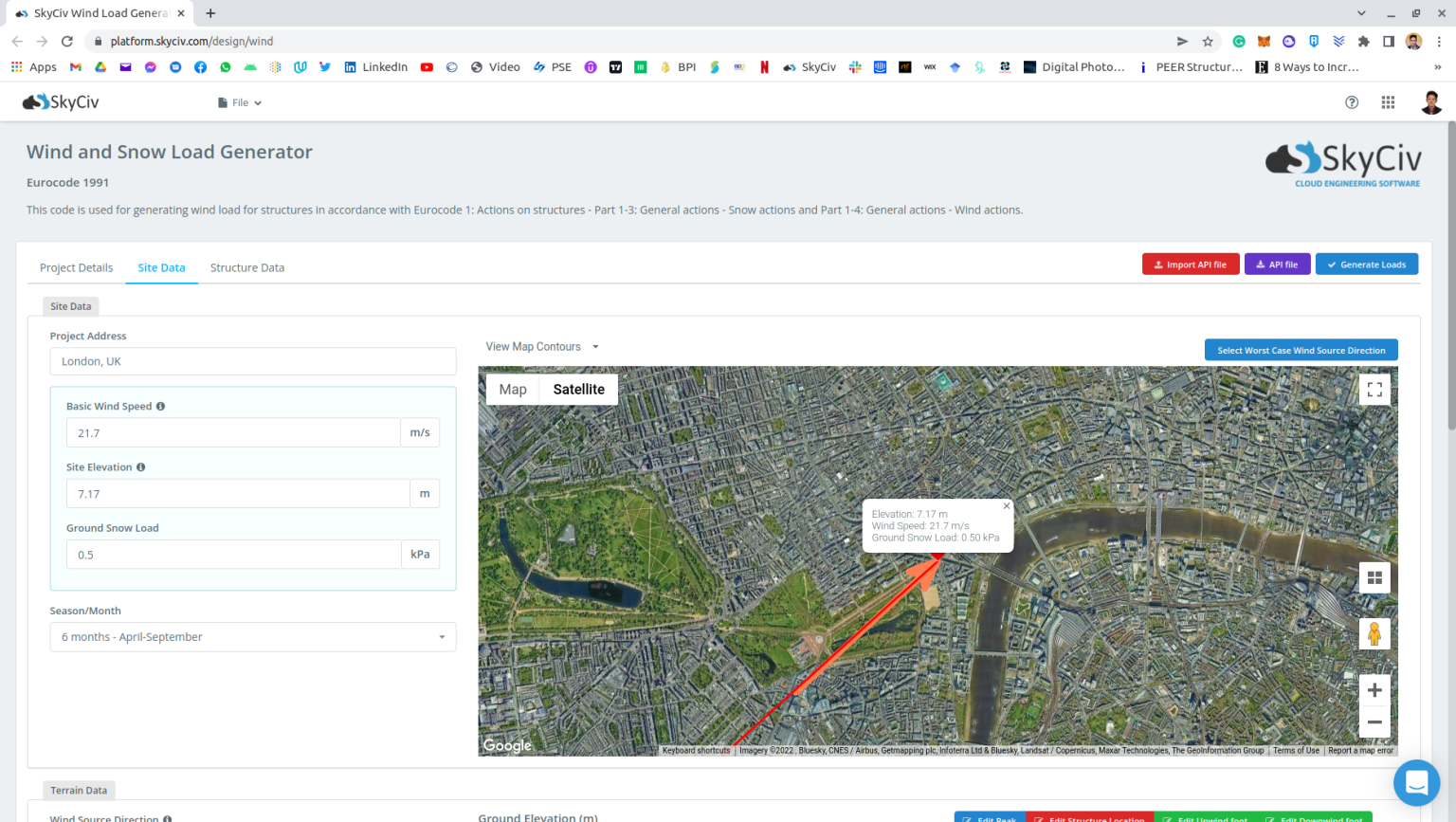Open the Street View pegman icon
Image resolution: width=1456 pixels, height=822 pixels.
1374,633
